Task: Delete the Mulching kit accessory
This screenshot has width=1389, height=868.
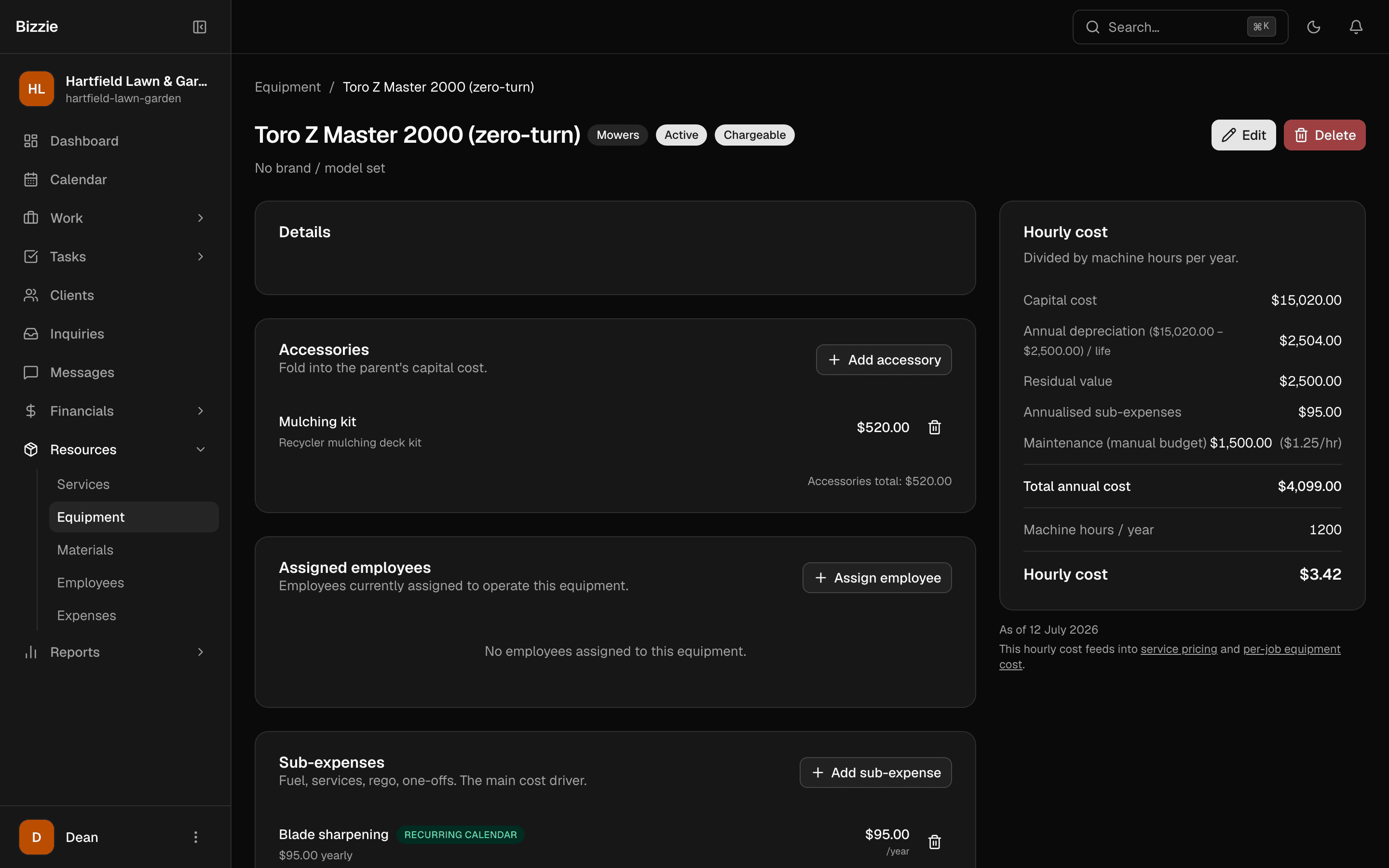Action: pyautogui.click(x=934, y=427)
